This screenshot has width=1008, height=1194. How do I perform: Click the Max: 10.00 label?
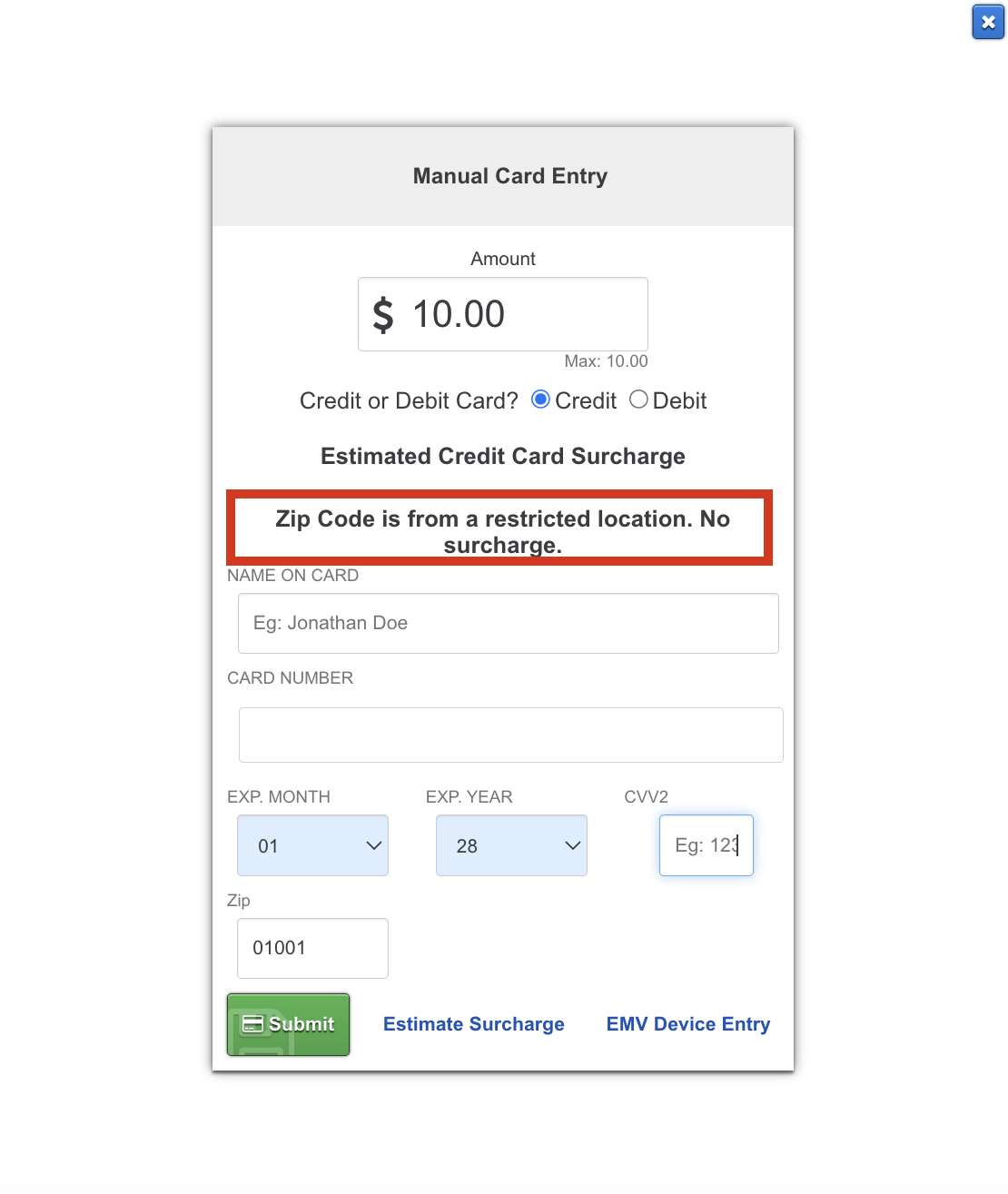click(606, 360)
